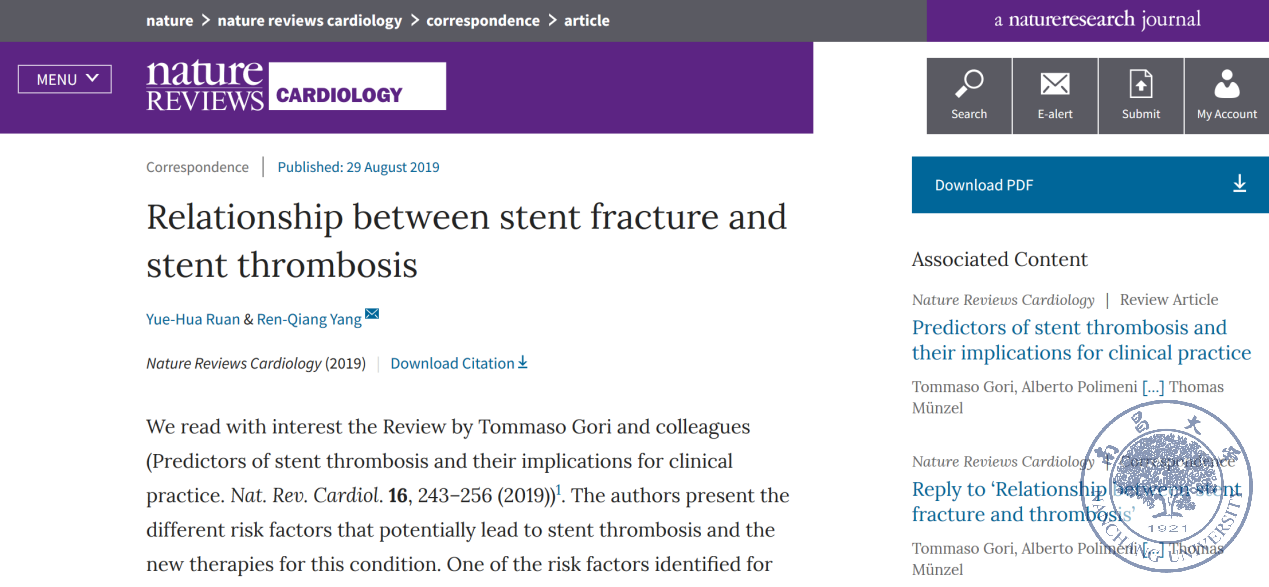This screenshot has height=587, width=1269.
Task: Open Download Citation link
Action: [x=458, y=363]
